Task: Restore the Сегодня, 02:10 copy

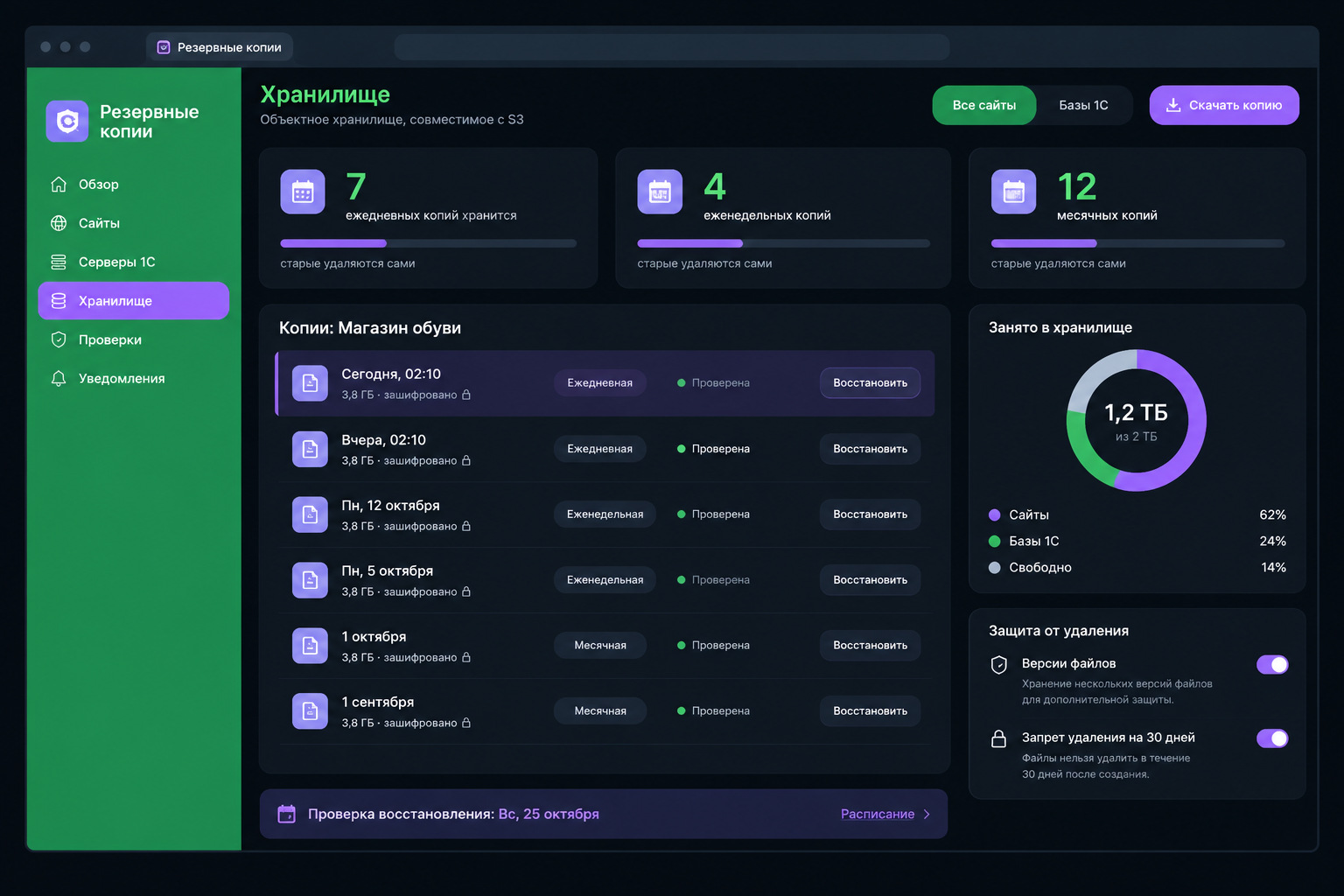Action: click(x=870, y=383)
